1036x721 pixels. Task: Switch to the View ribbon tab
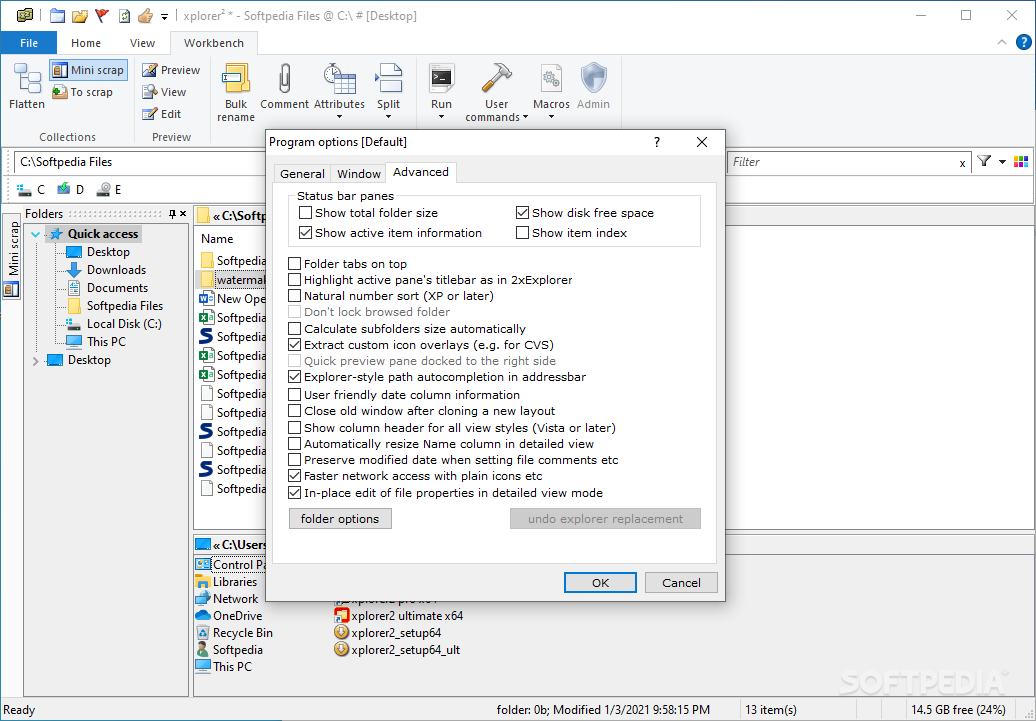pyautogui.click(x=142, y=43)
